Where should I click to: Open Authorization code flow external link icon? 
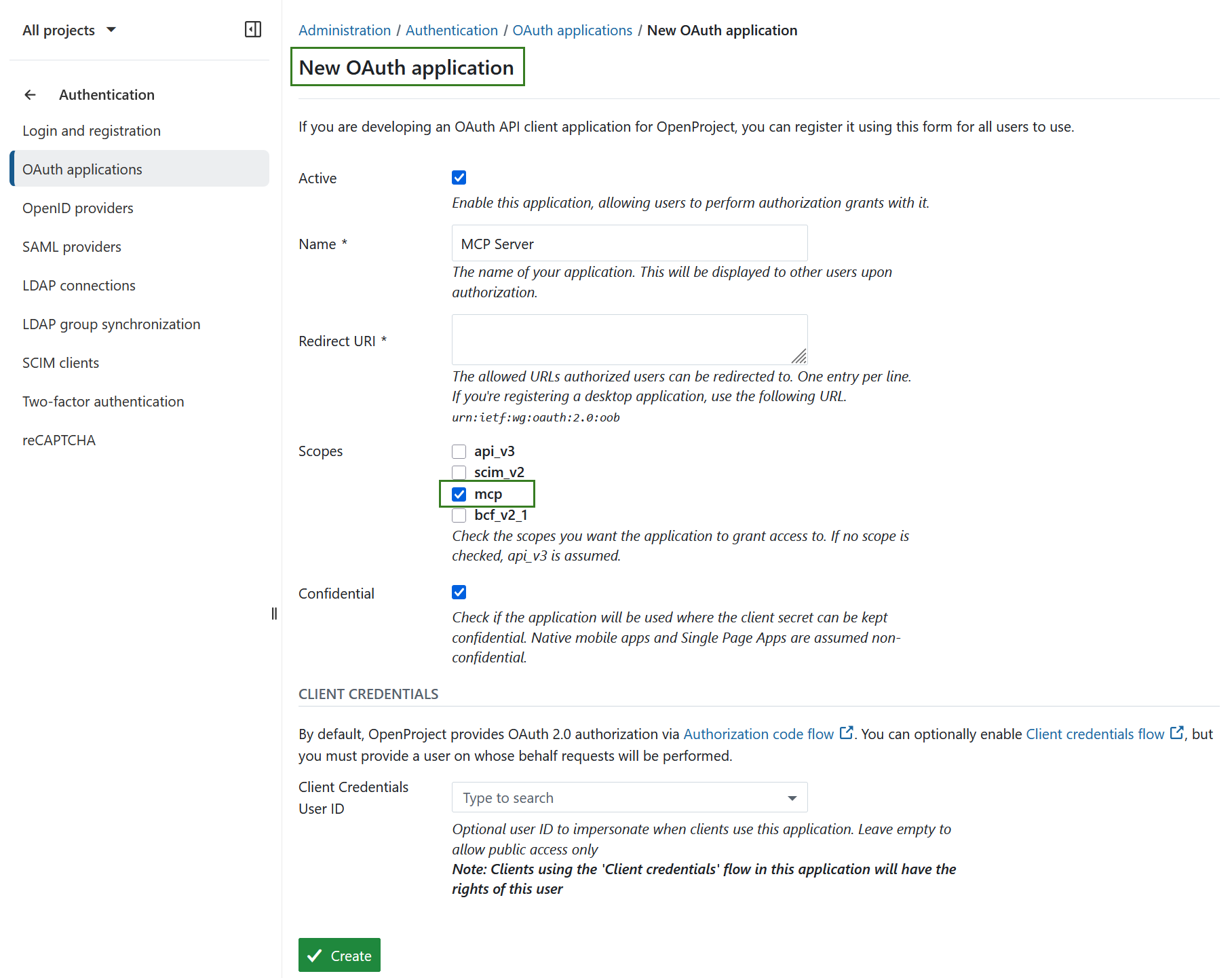(x=847, y=732)
